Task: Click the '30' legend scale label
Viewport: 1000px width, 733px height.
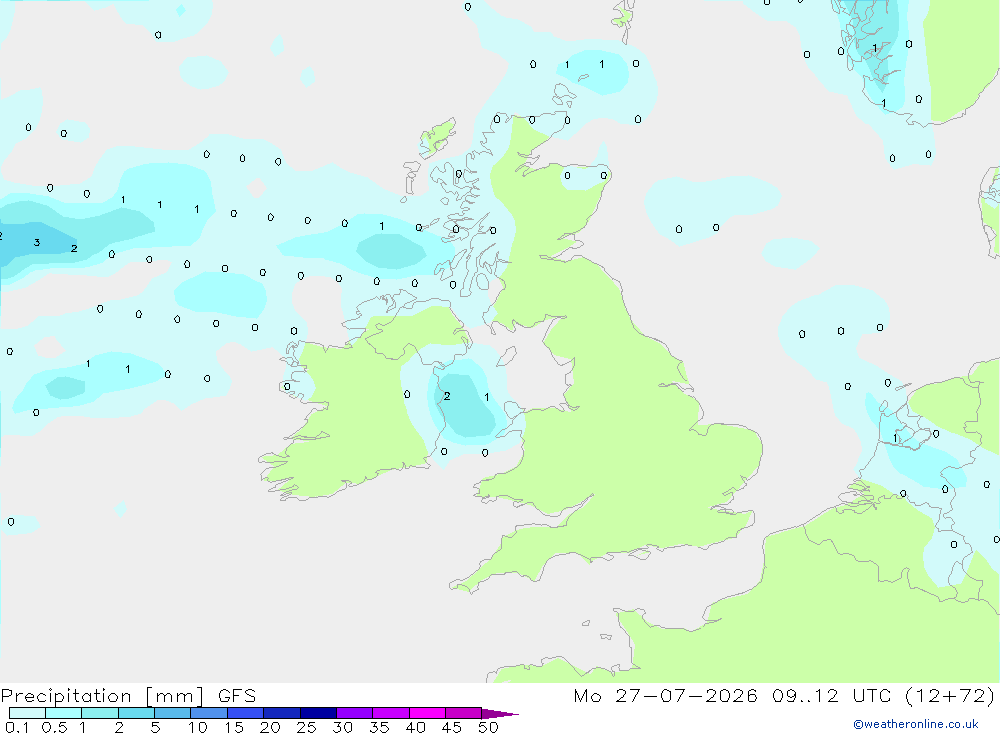Action: coord(343,727)
